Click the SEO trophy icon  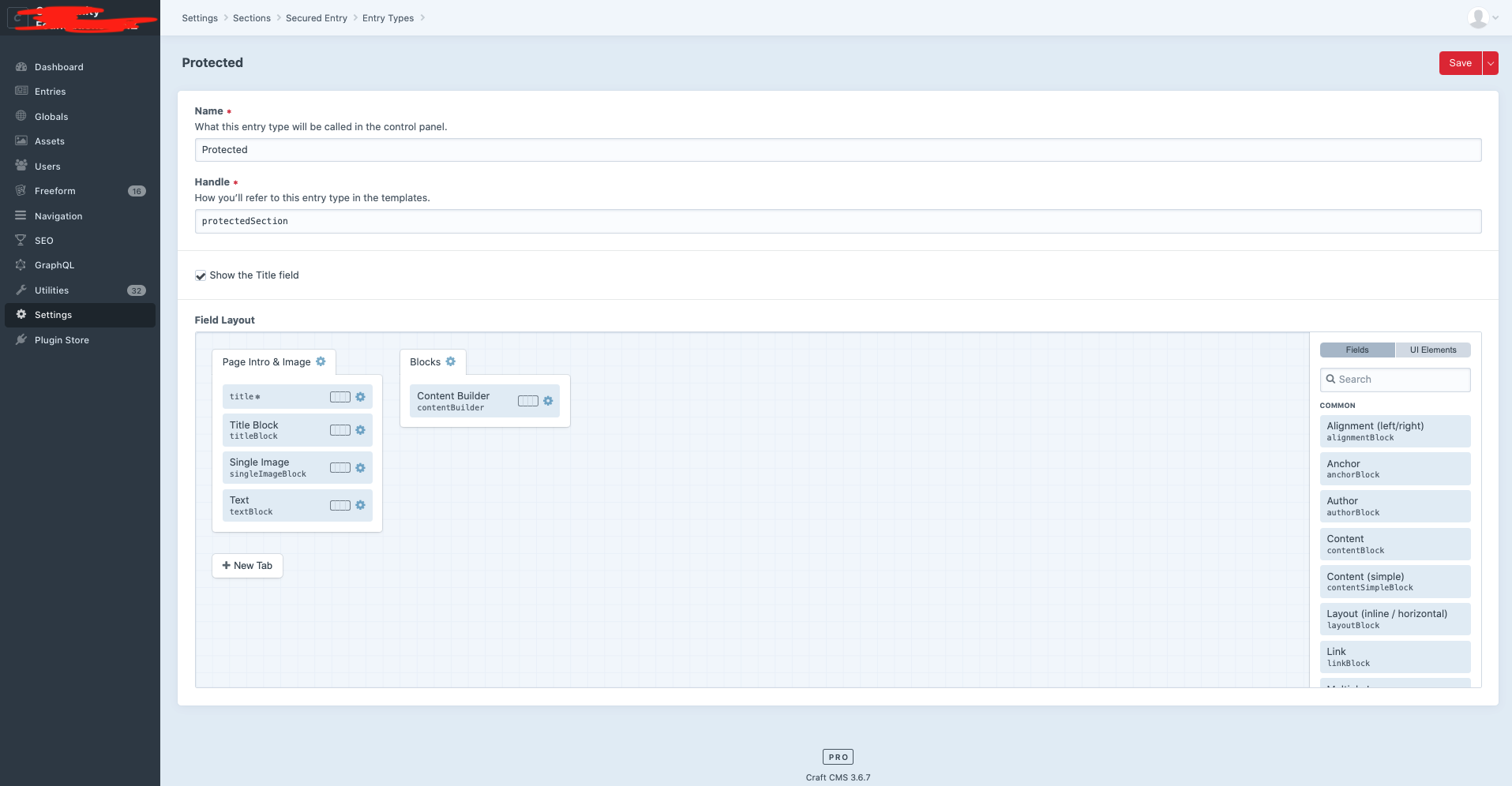(21, 240)
